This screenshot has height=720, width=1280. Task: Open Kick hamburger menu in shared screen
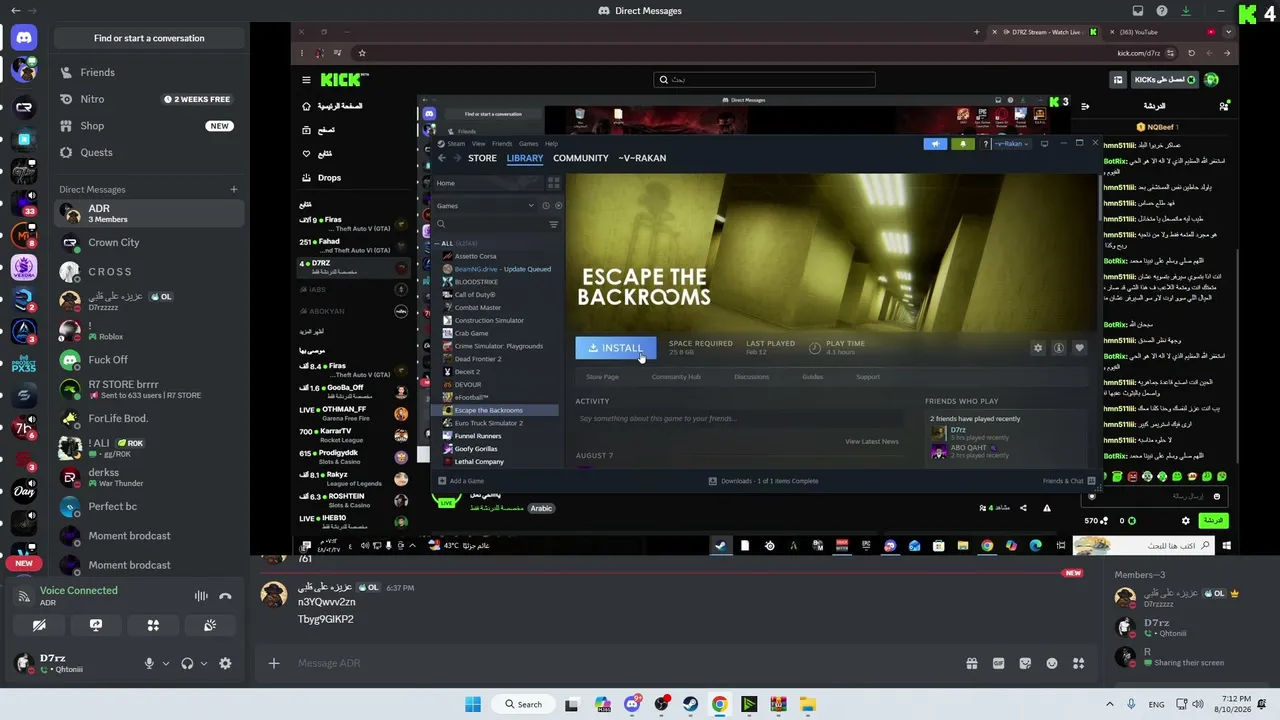pos(307,80)
